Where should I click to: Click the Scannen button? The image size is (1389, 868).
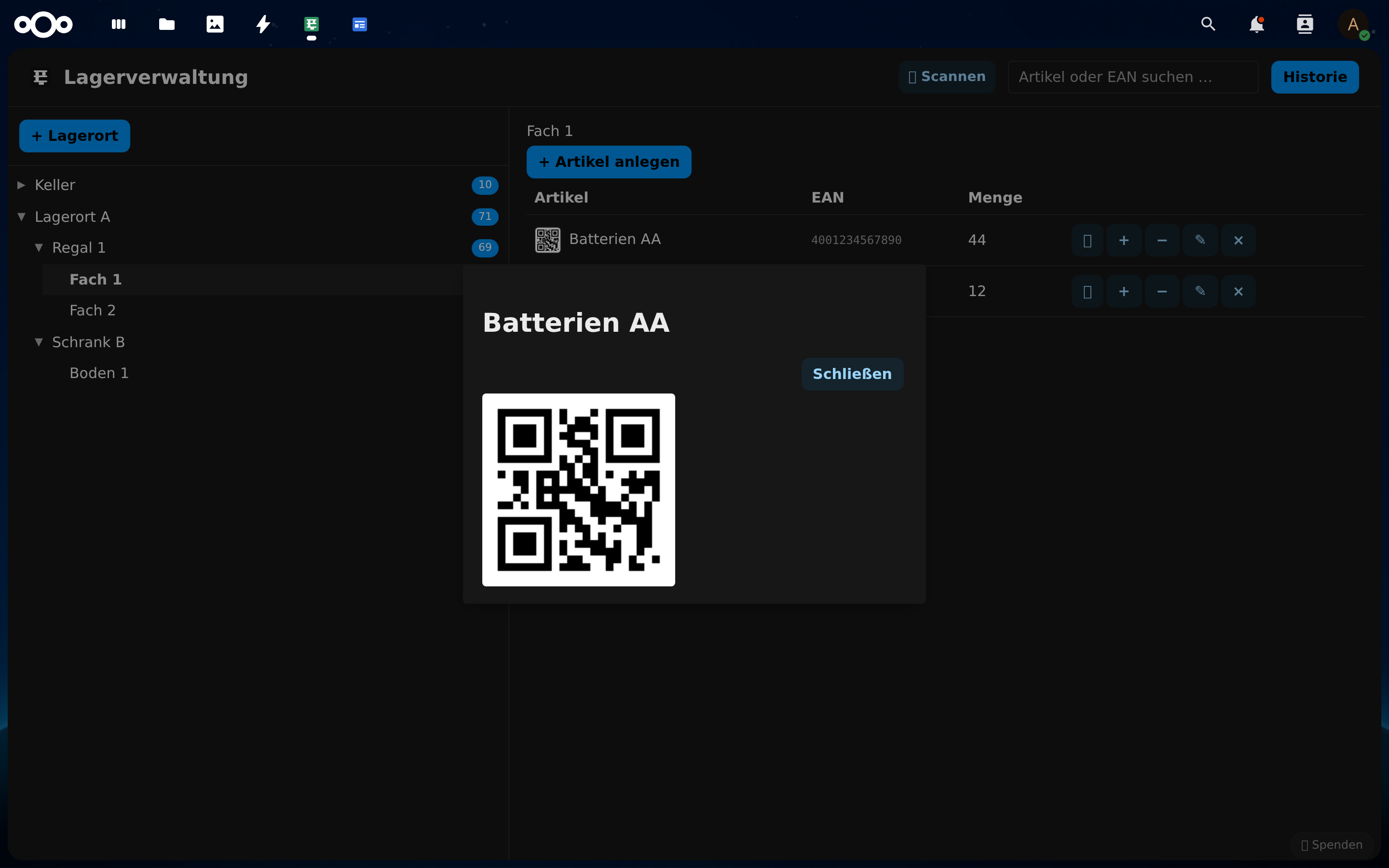pyautogui.click(x=946, y=77)
